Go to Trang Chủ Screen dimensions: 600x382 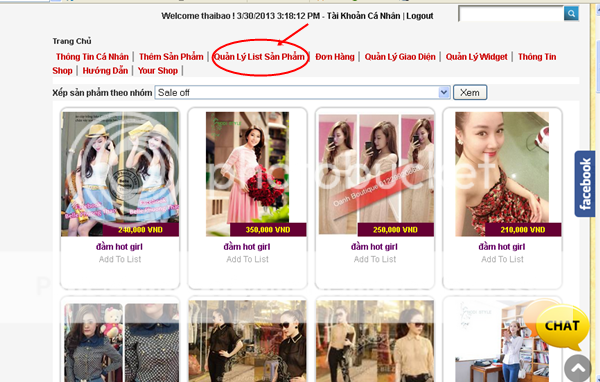pyautogui.click(x=72, y=41)
